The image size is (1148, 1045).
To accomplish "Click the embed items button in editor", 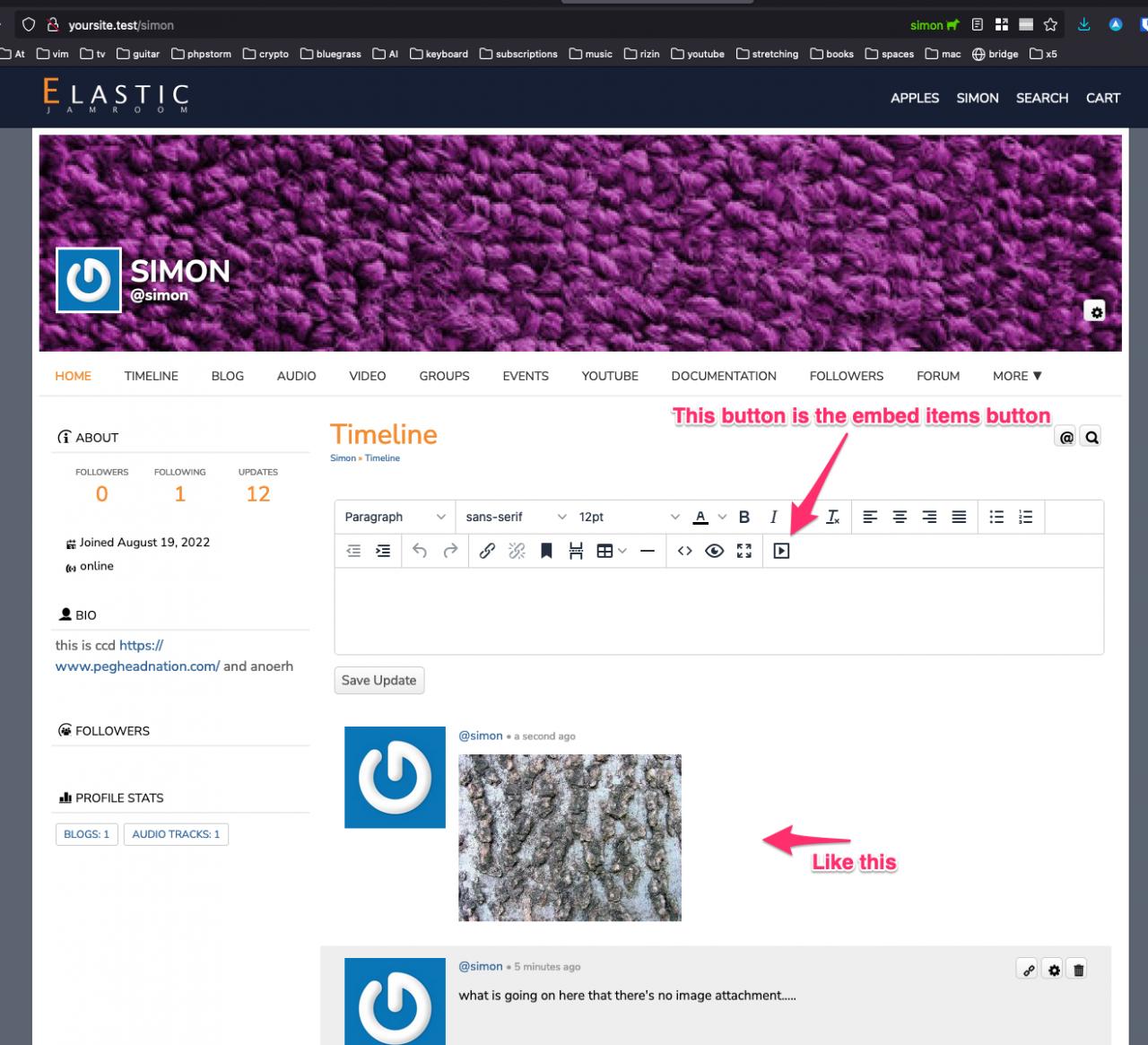I will pyautogui.click(x=781, y=551).
